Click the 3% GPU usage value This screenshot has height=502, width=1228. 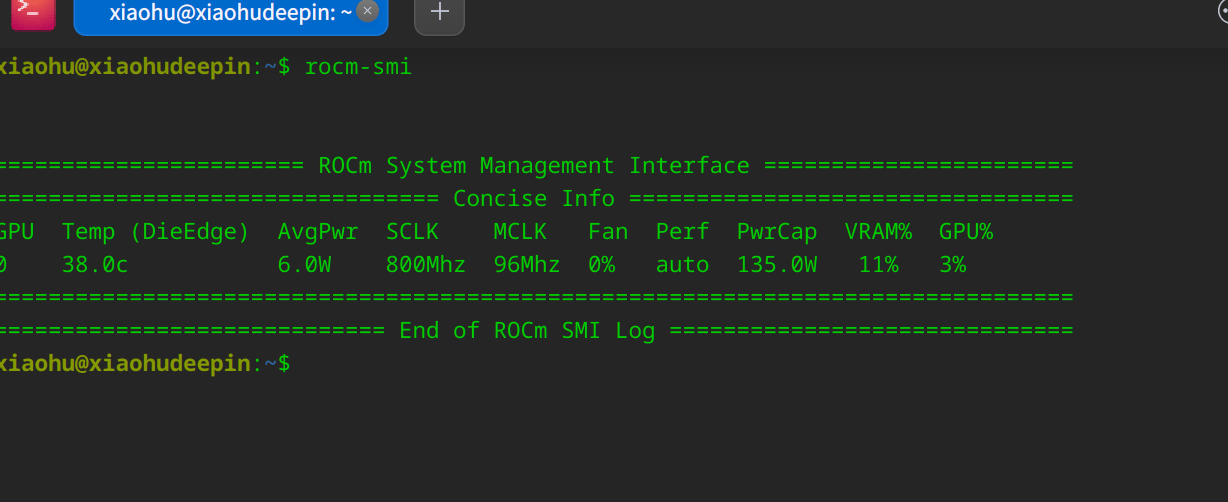click(x=953, y=265)
